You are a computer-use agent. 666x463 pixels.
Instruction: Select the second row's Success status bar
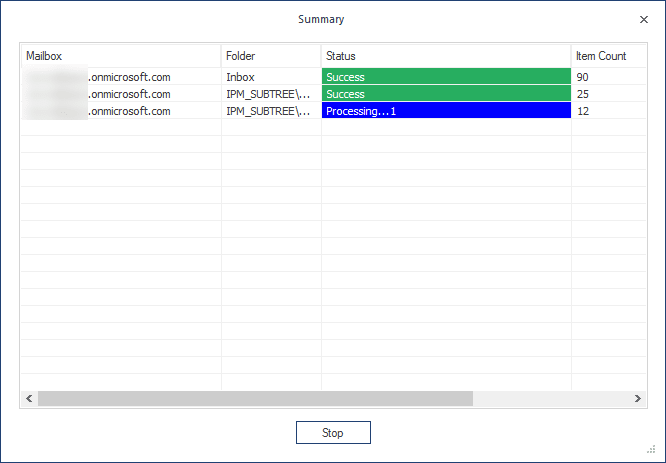point(446,93)
